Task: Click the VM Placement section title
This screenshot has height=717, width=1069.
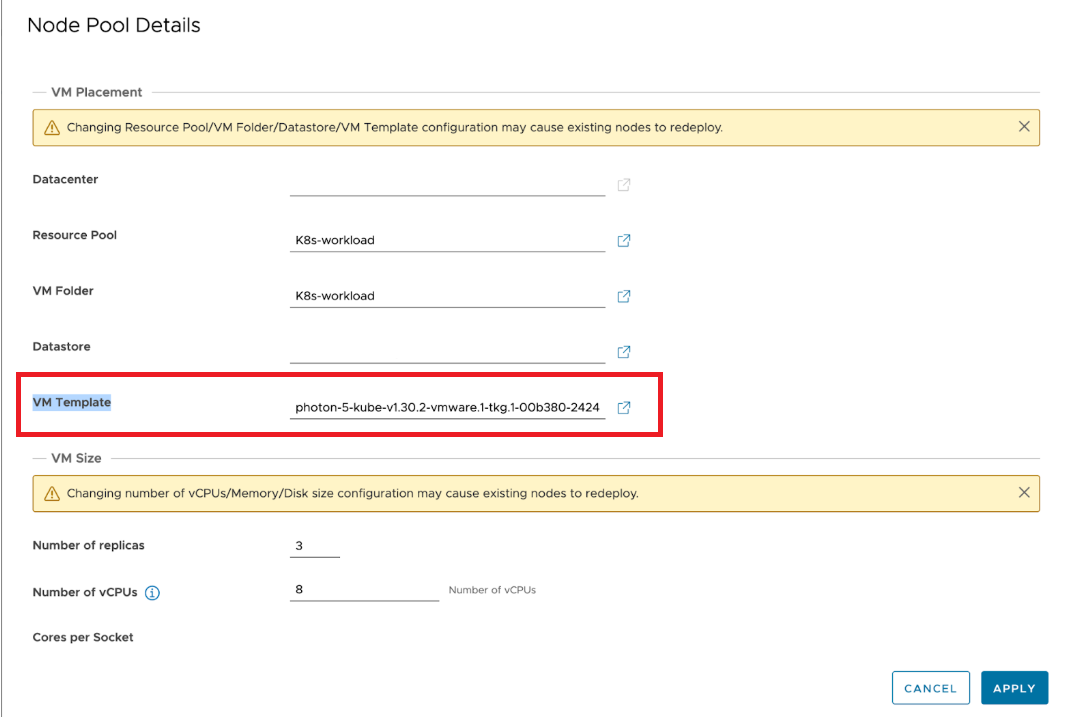Action: (97, 92)
